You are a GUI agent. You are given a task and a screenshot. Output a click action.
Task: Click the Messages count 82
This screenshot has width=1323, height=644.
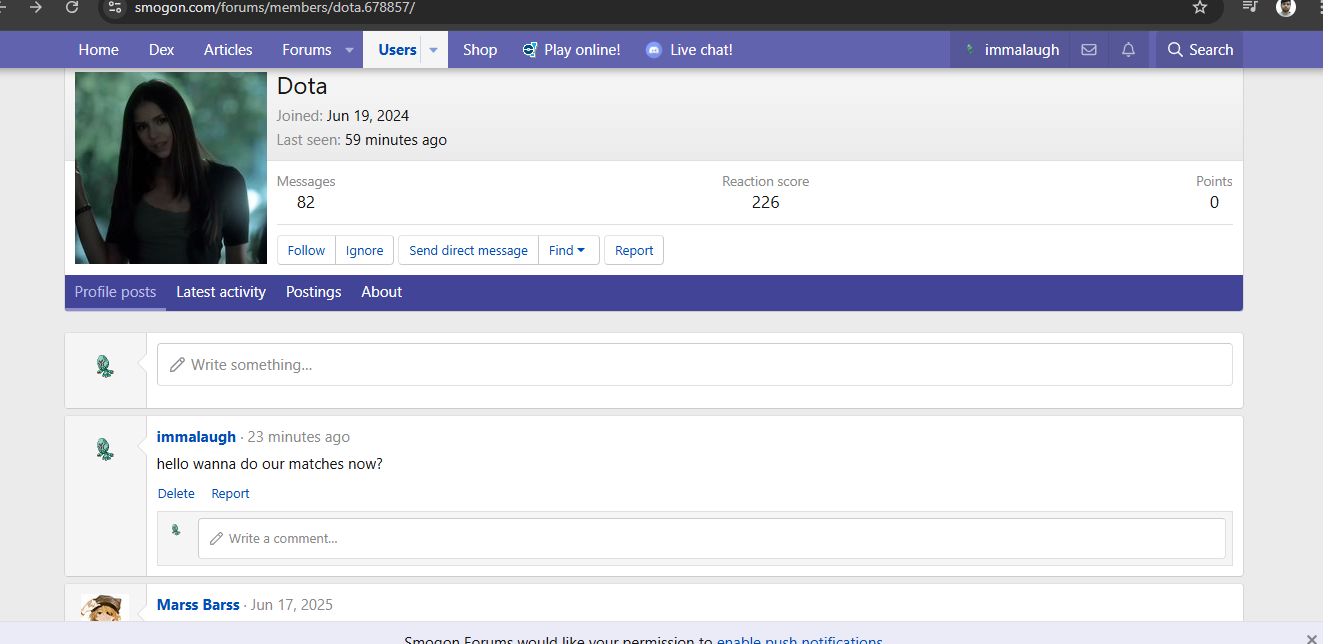tap(306, 202)
